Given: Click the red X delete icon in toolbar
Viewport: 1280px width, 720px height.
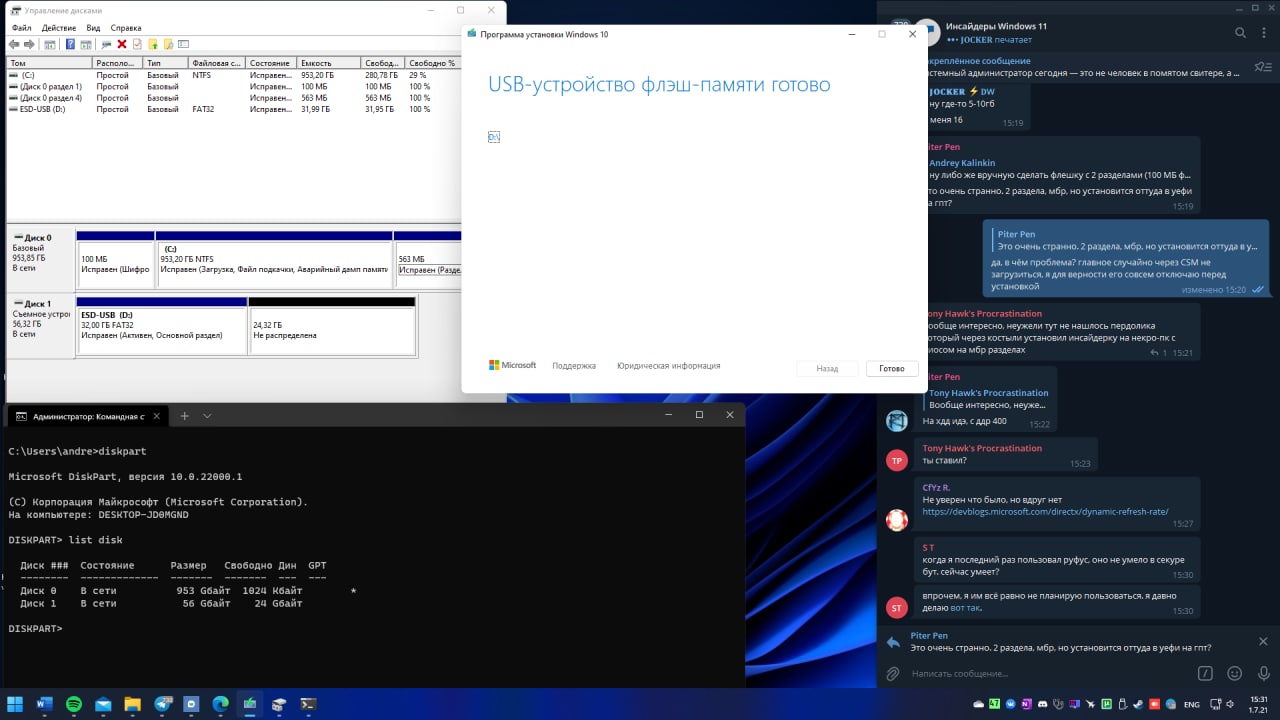Looking at the screenshot, I should point(122,44).
